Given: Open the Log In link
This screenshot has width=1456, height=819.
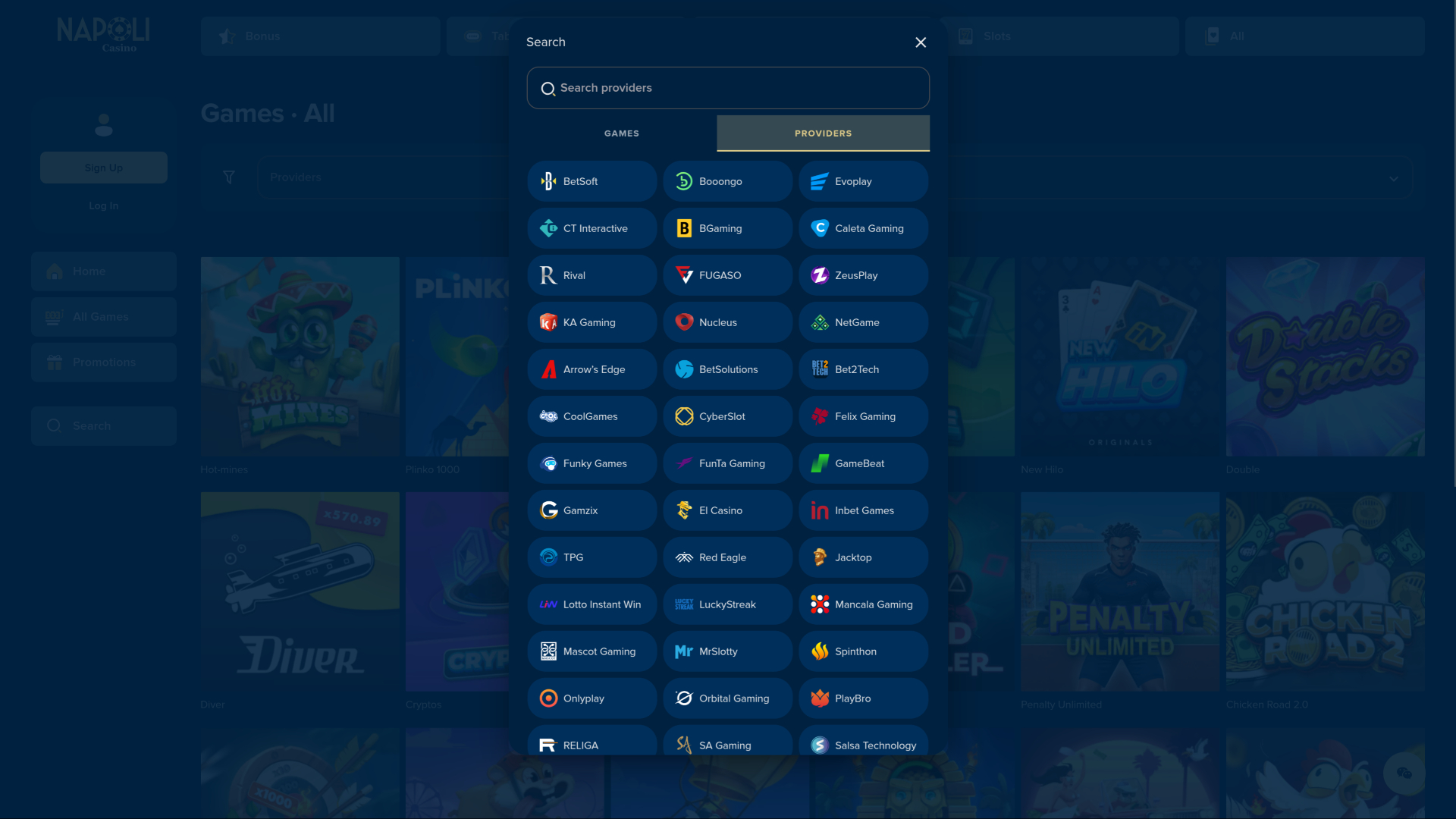Looking at the screenshot, I should (104, 206).
